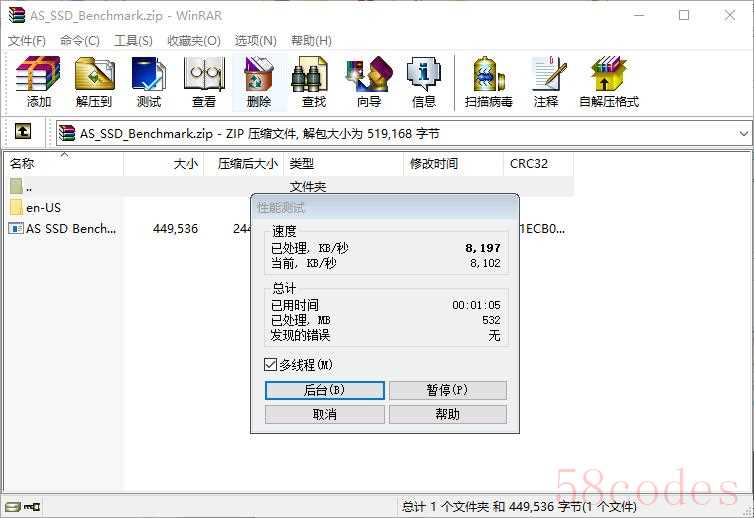Click the processed 532 MB value
Viewport: 754px width, 518px height.
(x=491, y=320)
